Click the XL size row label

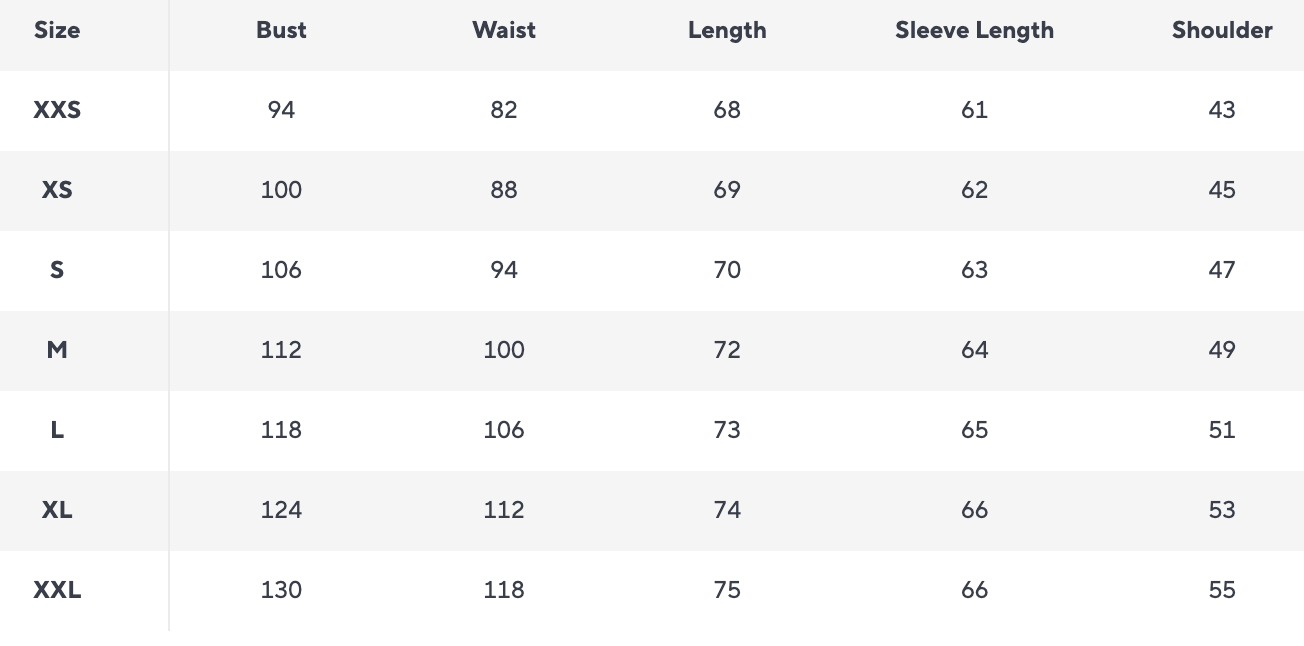click(57, 510)
